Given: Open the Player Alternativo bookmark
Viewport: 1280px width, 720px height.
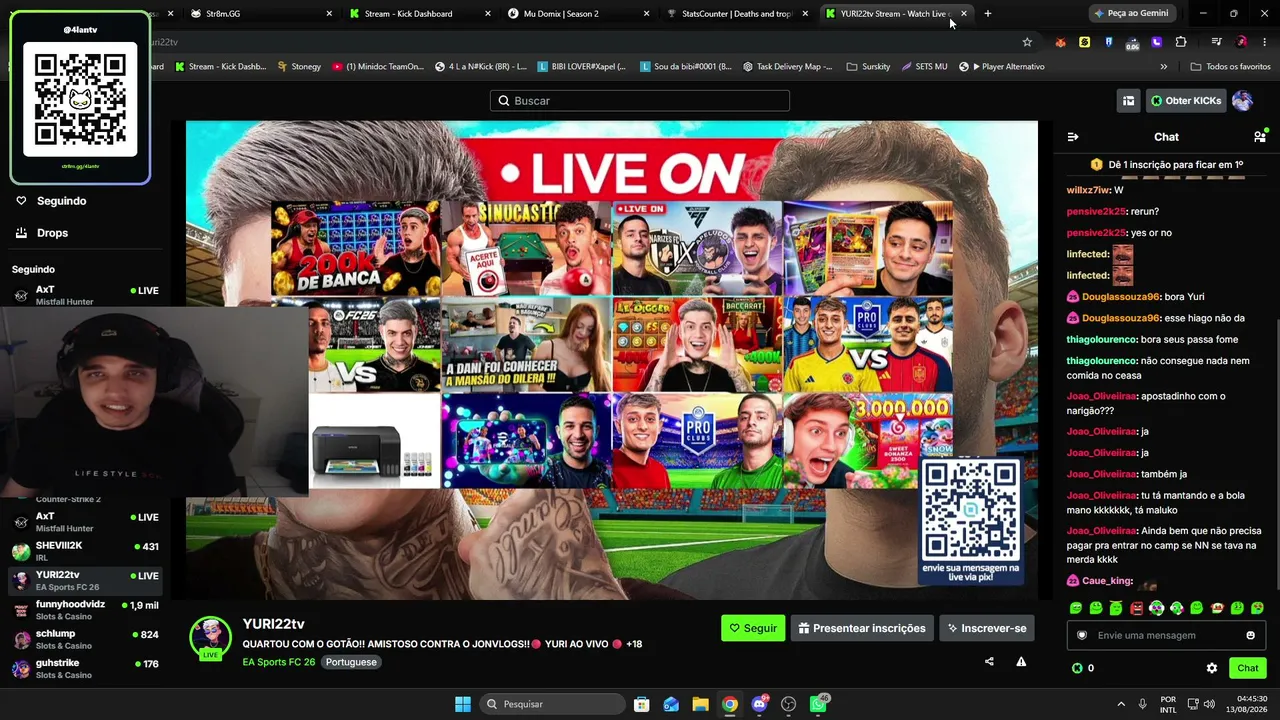Looking at the screenshot, I should pos(1001,67).
